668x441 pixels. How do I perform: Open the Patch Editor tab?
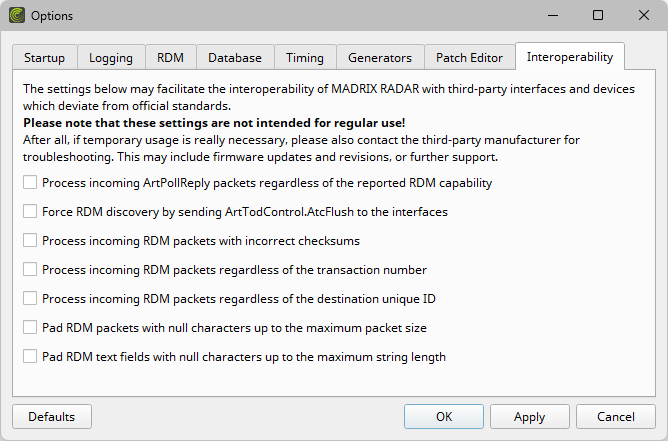[469, 57]
